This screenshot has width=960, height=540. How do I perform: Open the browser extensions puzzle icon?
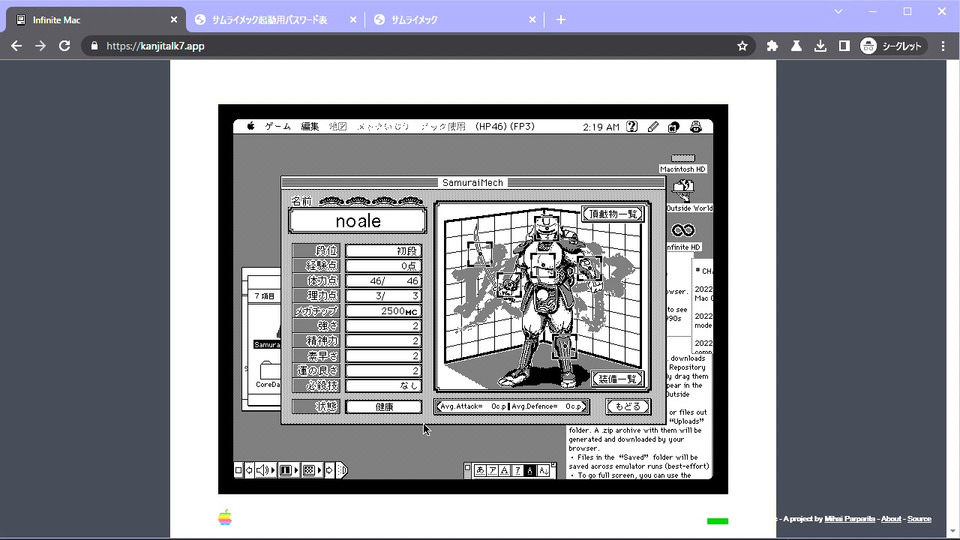(772, 46)
